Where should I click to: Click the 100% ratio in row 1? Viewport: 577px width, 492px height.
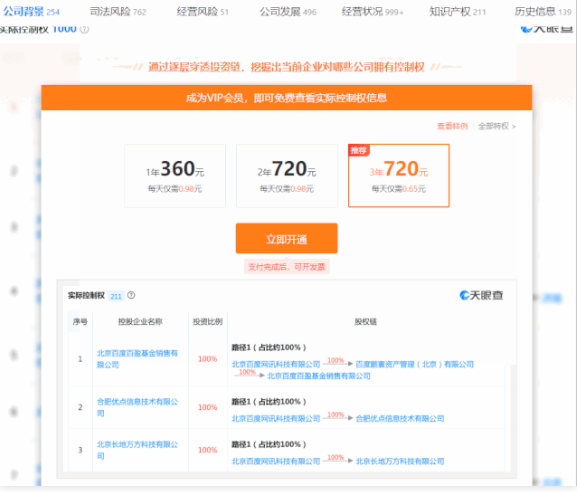tap(208, 359)
